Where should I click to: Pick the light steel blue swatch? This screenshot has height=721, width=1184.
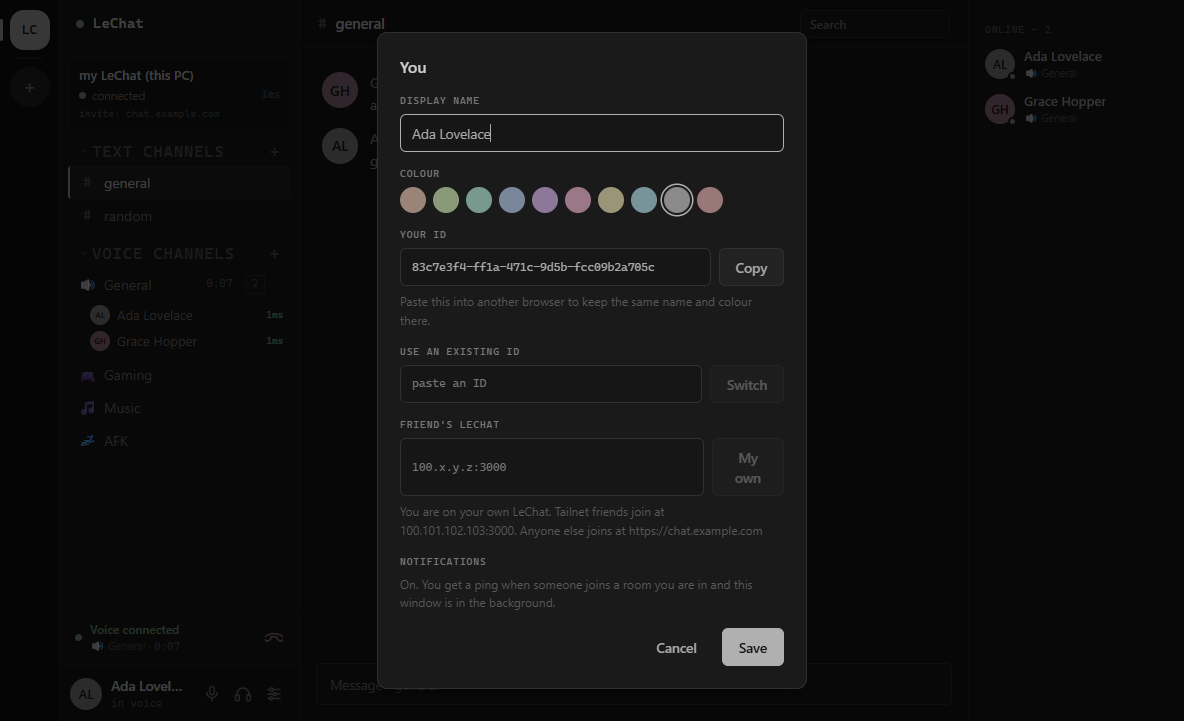643,200
